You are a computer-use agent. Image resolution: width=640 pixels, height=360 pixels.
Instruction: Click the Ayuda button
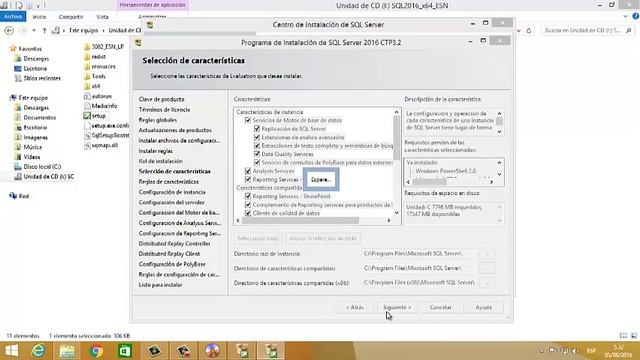coord(483,307)
